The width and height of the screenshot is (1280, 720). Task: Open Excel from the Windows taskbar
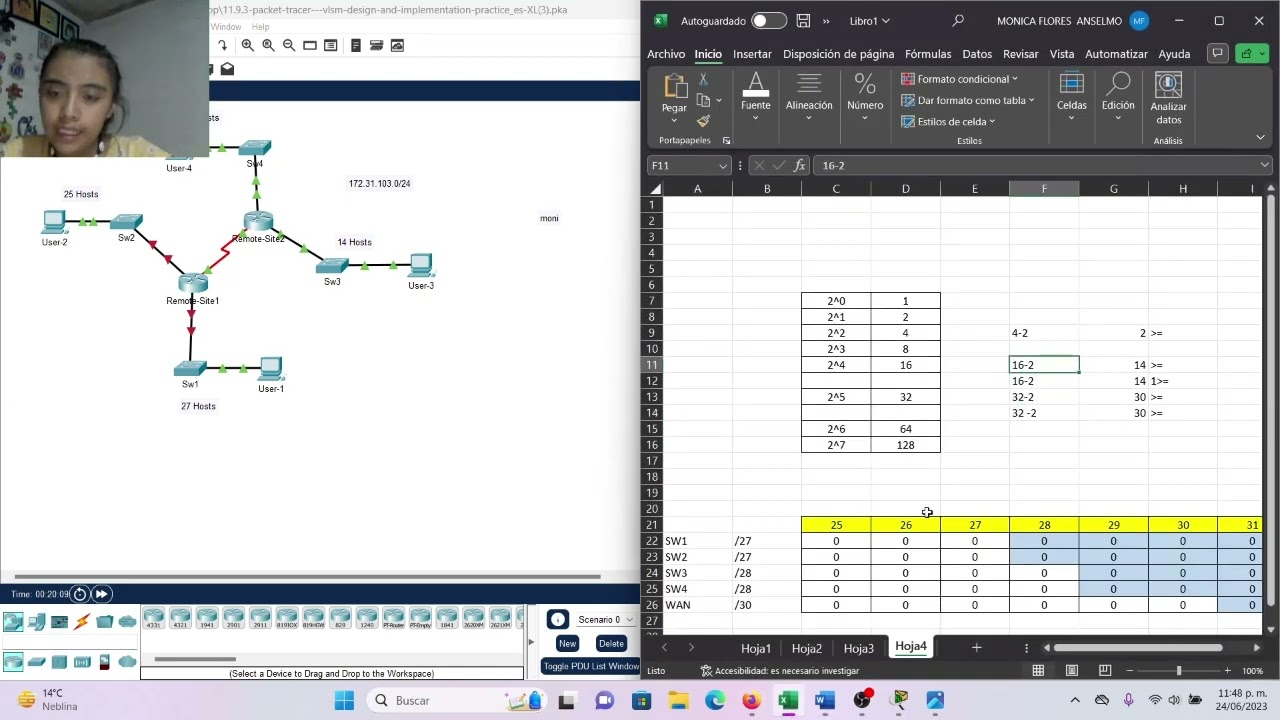point(788,700)
